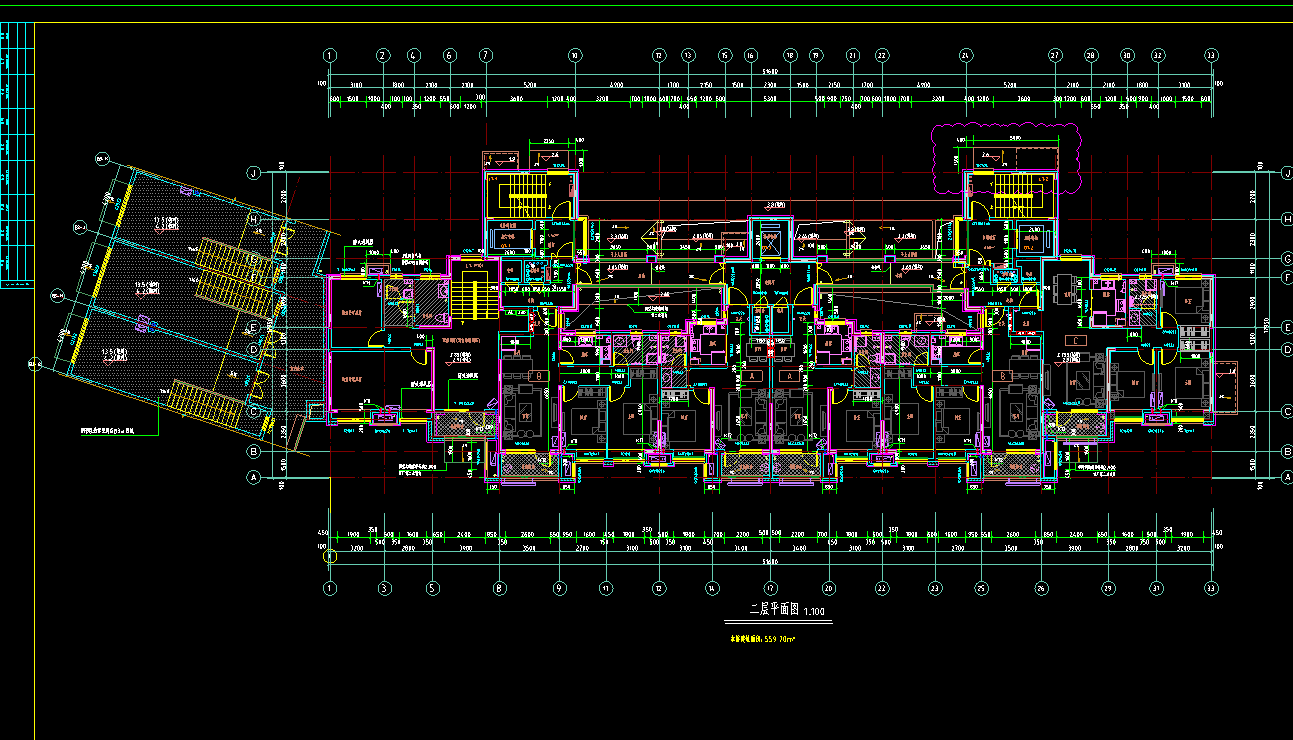This screenshot has height=740, width=1293.
Task: Select right-side axis bubble H
Action: 1286,218
